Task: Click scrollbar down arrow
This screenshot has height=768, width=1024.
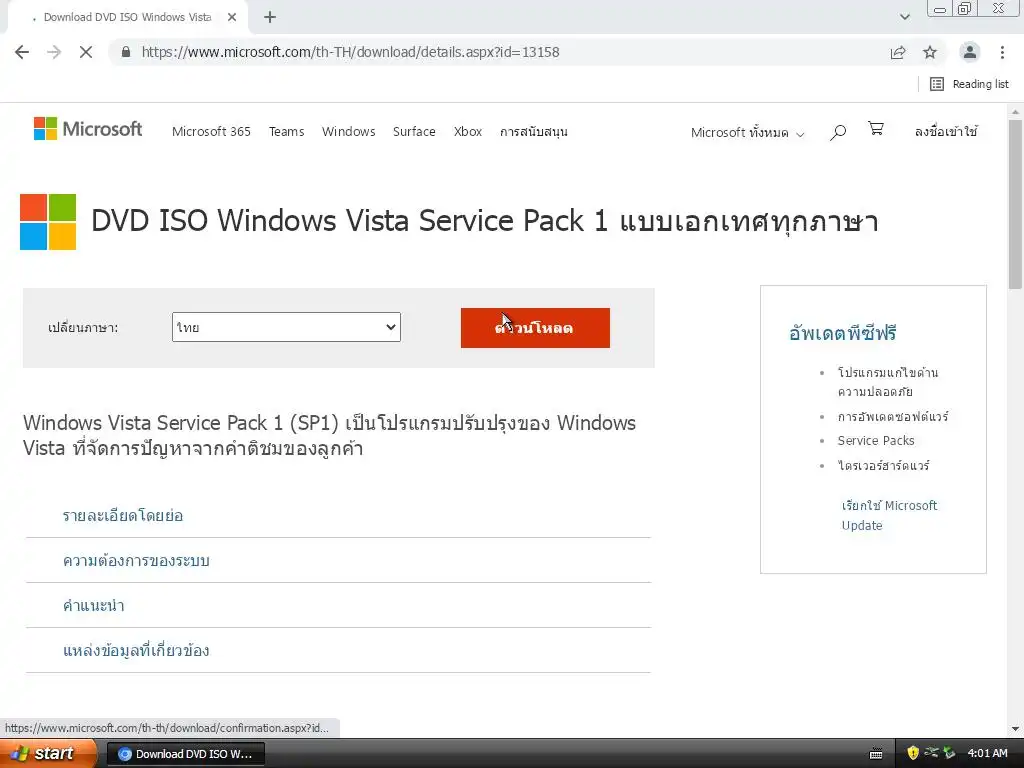Action: 1015,729
